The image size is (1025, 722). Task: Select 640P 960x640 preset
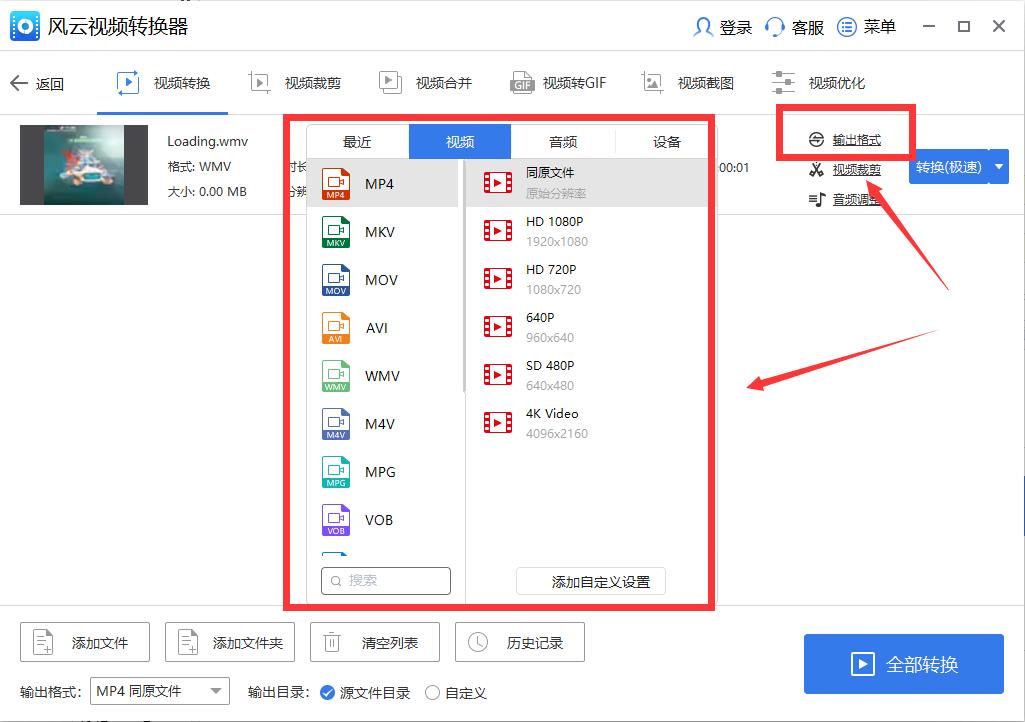coord(587,327)
